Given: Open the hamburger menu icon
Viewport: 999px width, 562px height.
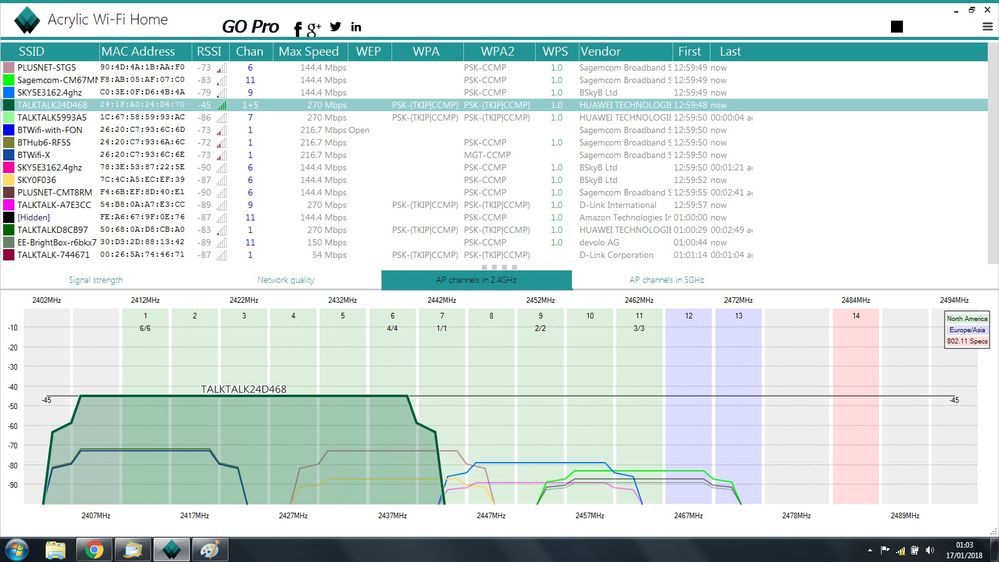Looking at the screenshot, I should point(988,27).
